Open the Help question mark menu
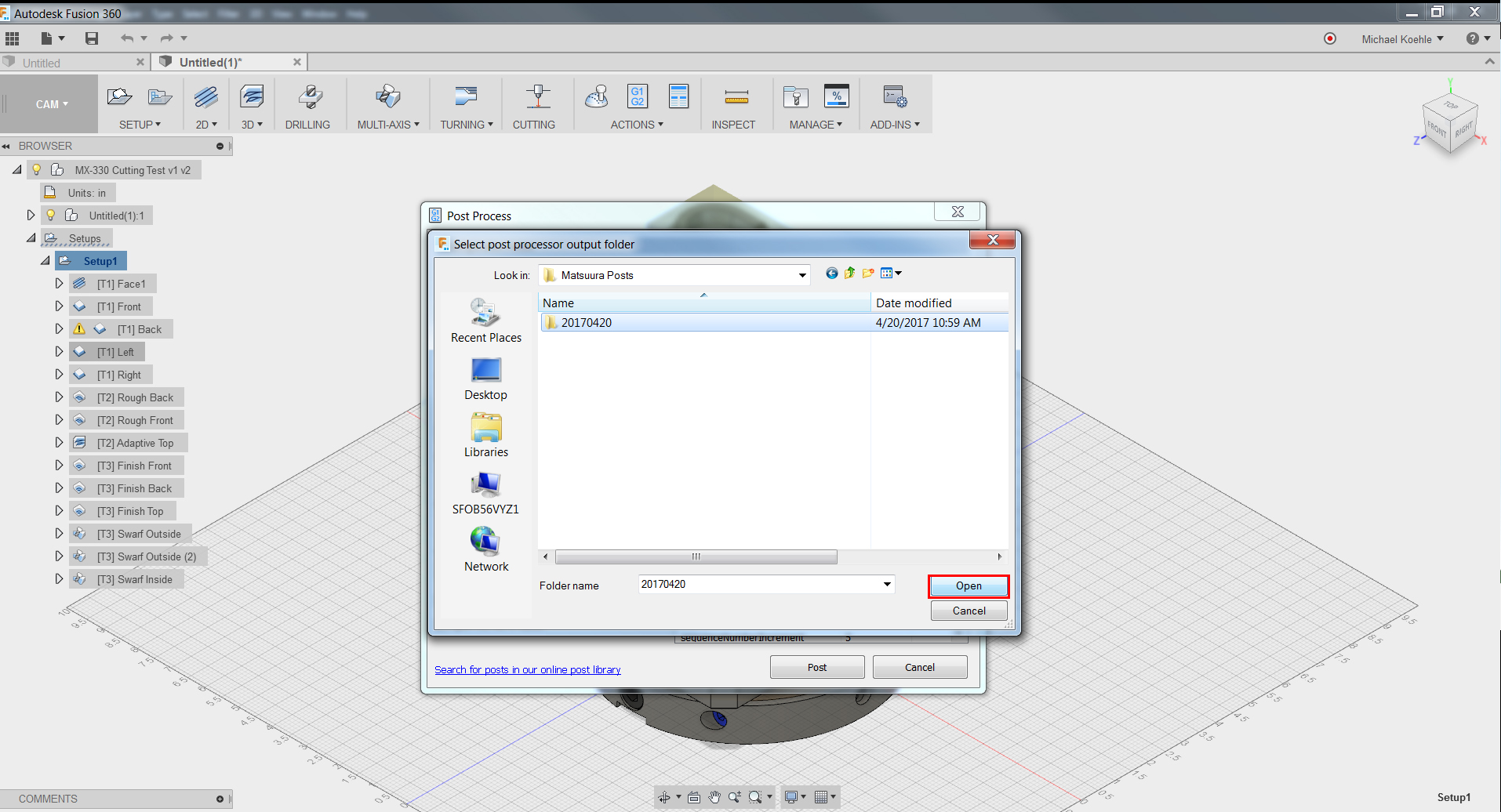 pos(1477,38)
